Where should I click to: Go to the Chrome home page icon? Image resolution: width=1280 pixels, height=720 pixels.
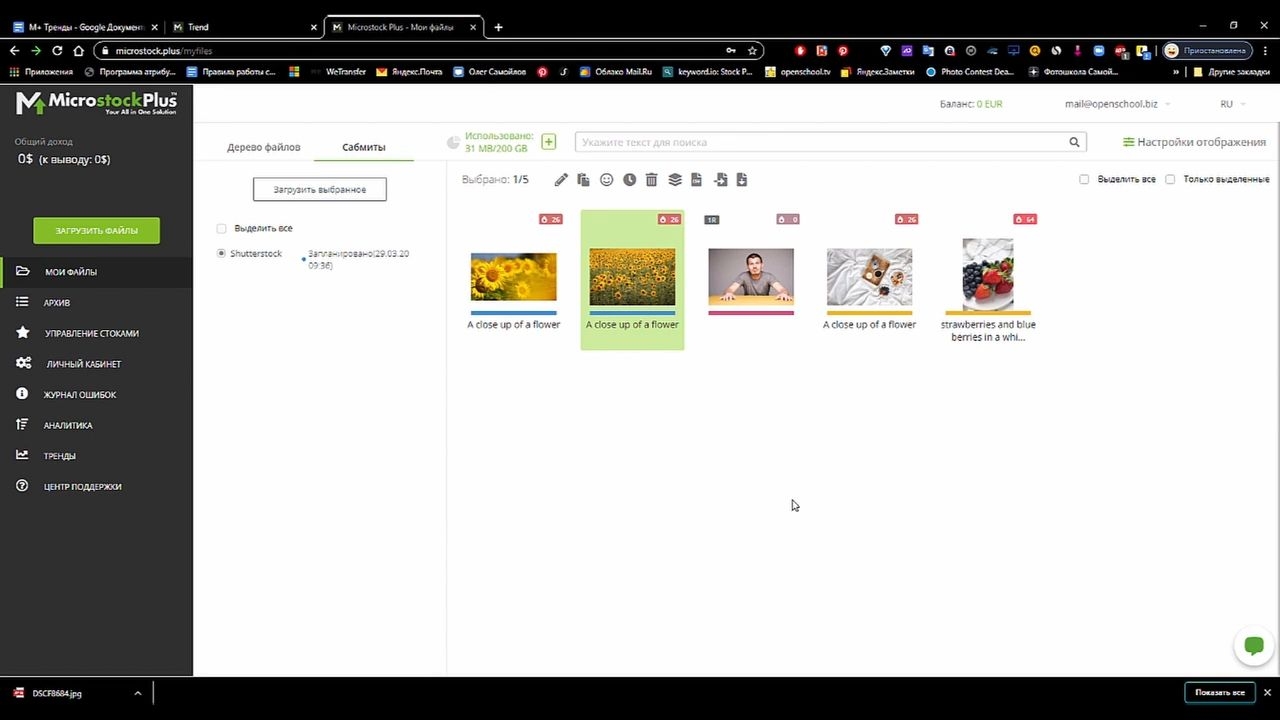78,51
